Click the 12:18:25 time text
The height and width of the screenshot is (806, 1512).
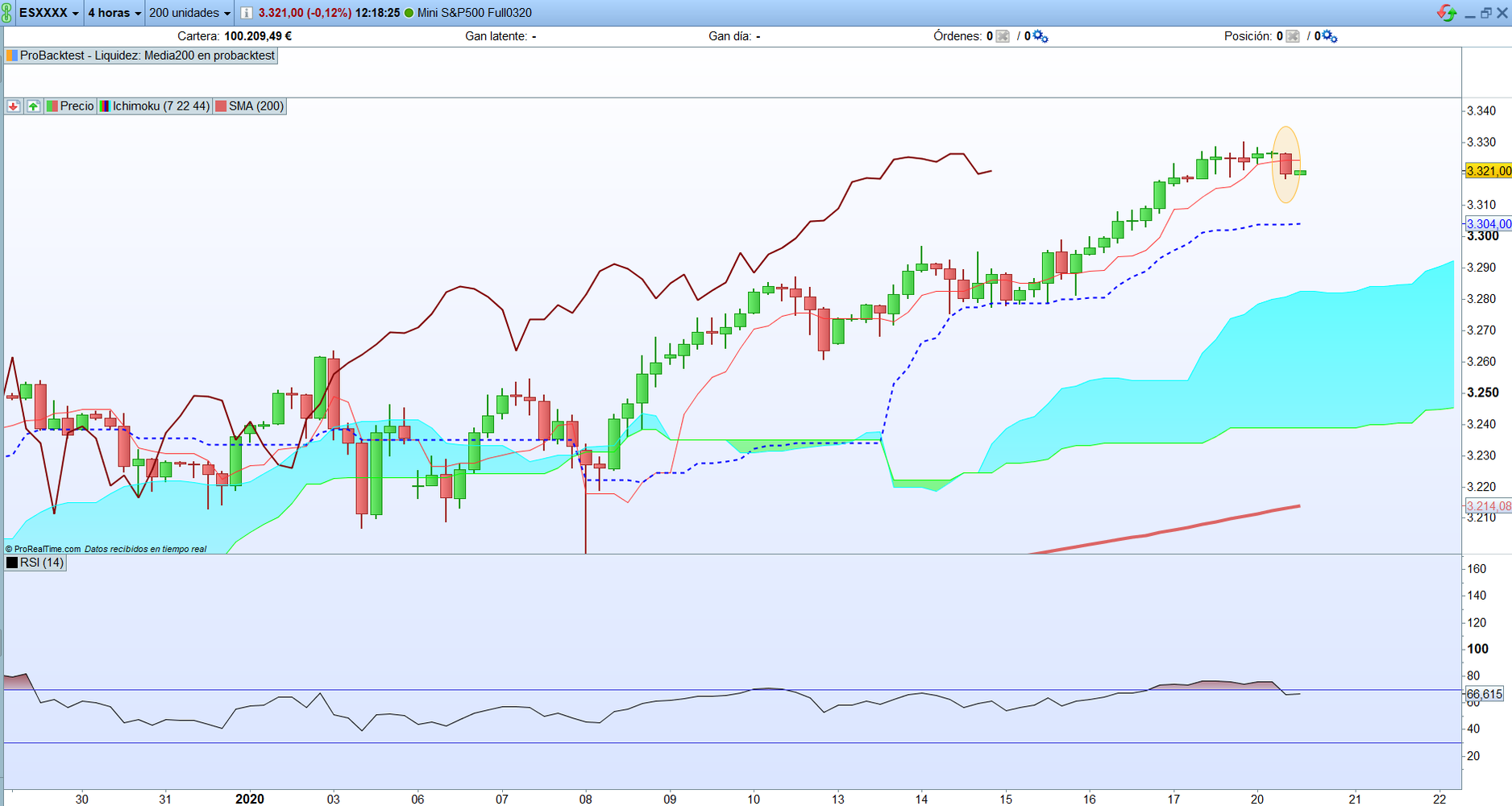[378, 13]
